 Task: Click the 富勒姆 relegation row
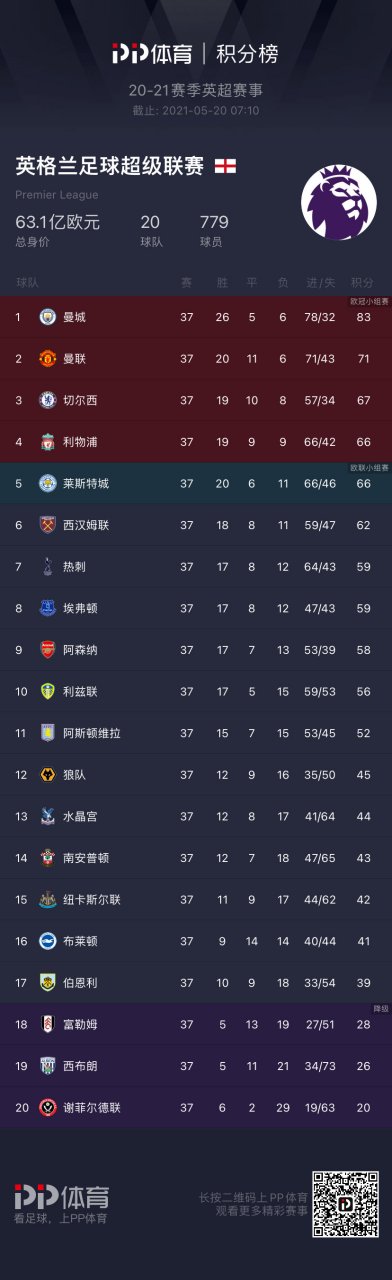coord(196,1023)
